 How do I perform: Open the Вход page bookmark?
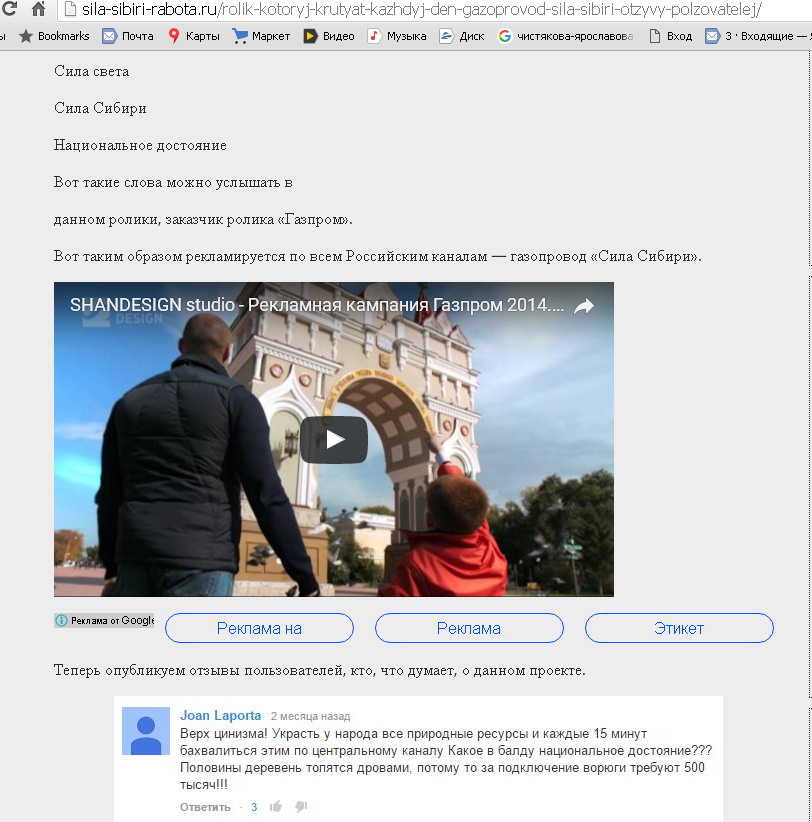(x=670, y=36)
